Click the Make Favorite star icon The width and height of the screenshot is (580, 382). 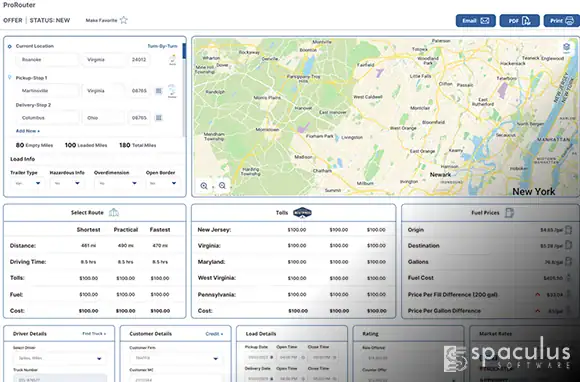124,20
